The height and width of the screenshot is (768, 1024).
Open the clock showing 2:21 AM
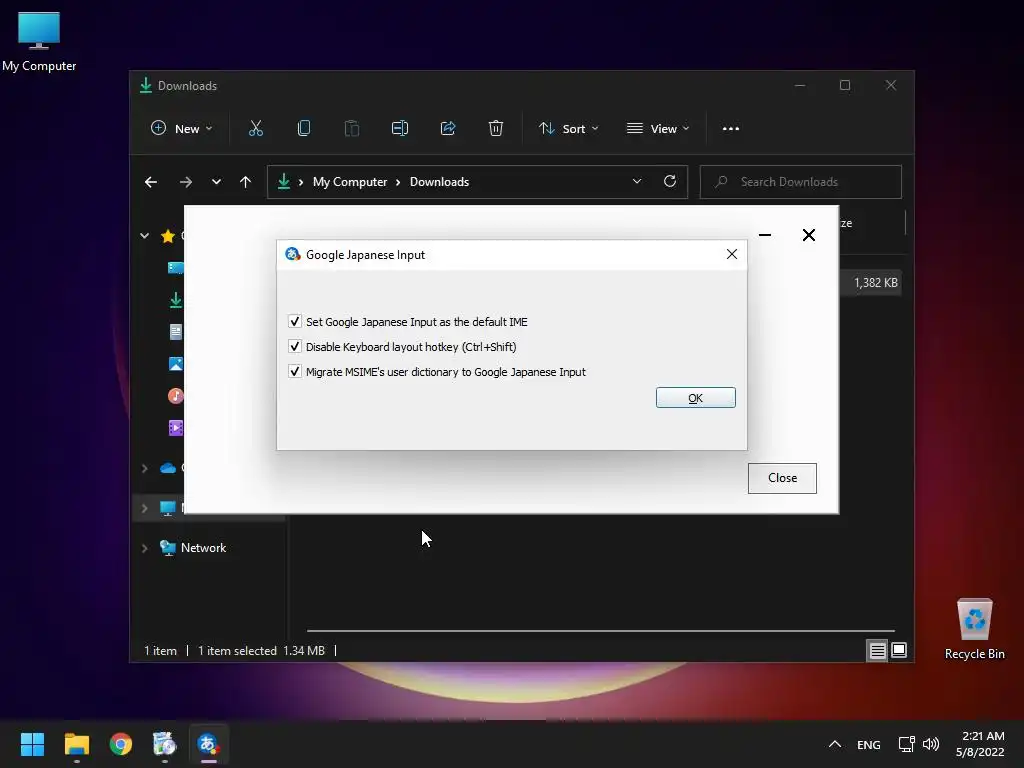980,744
